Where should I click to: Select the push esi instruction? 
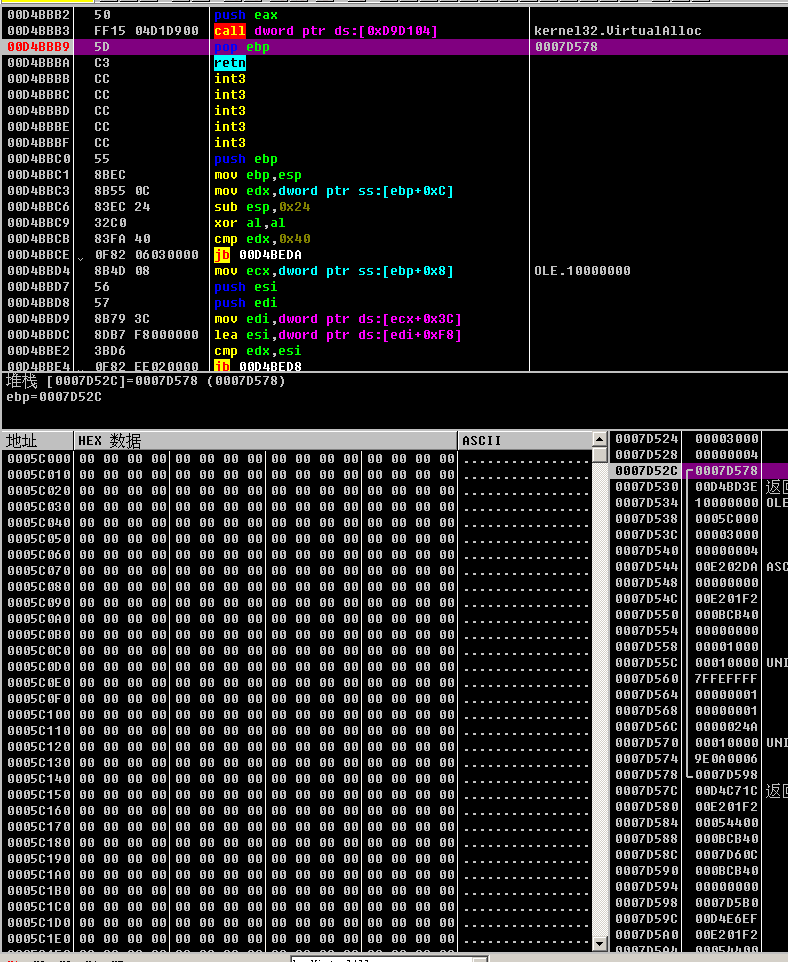tap(245, 287)
